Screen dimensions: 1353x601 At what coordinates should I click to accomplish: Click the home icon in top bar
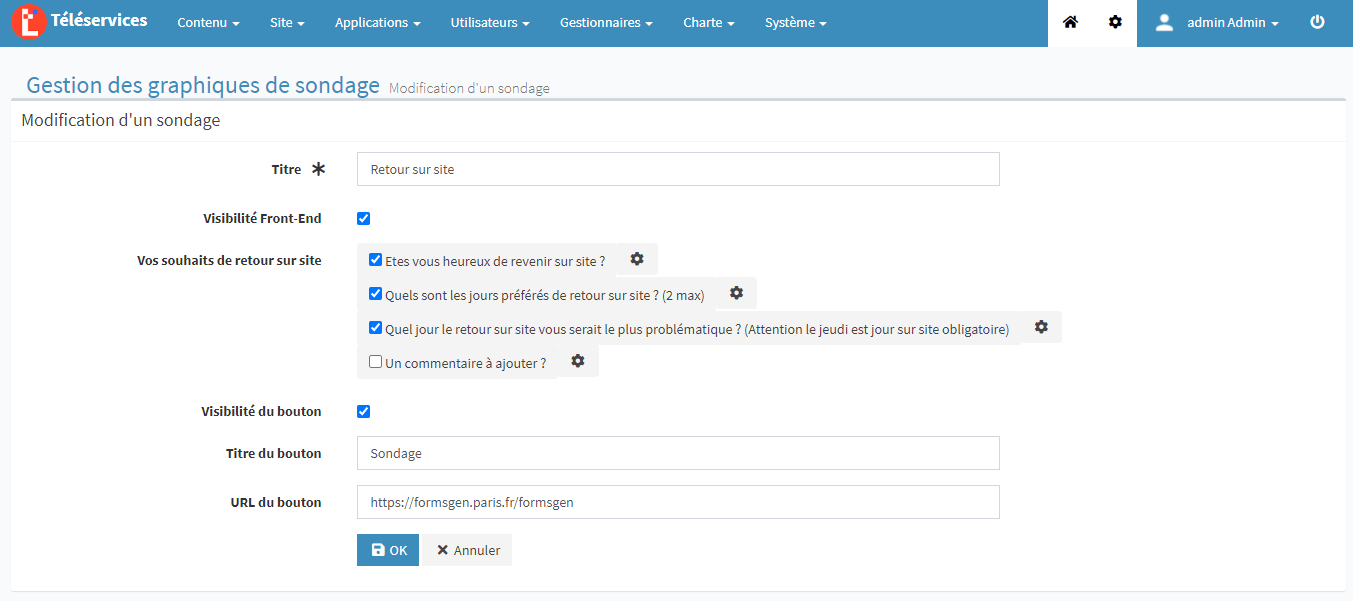pyautogui.click(x=1070, y=22)
